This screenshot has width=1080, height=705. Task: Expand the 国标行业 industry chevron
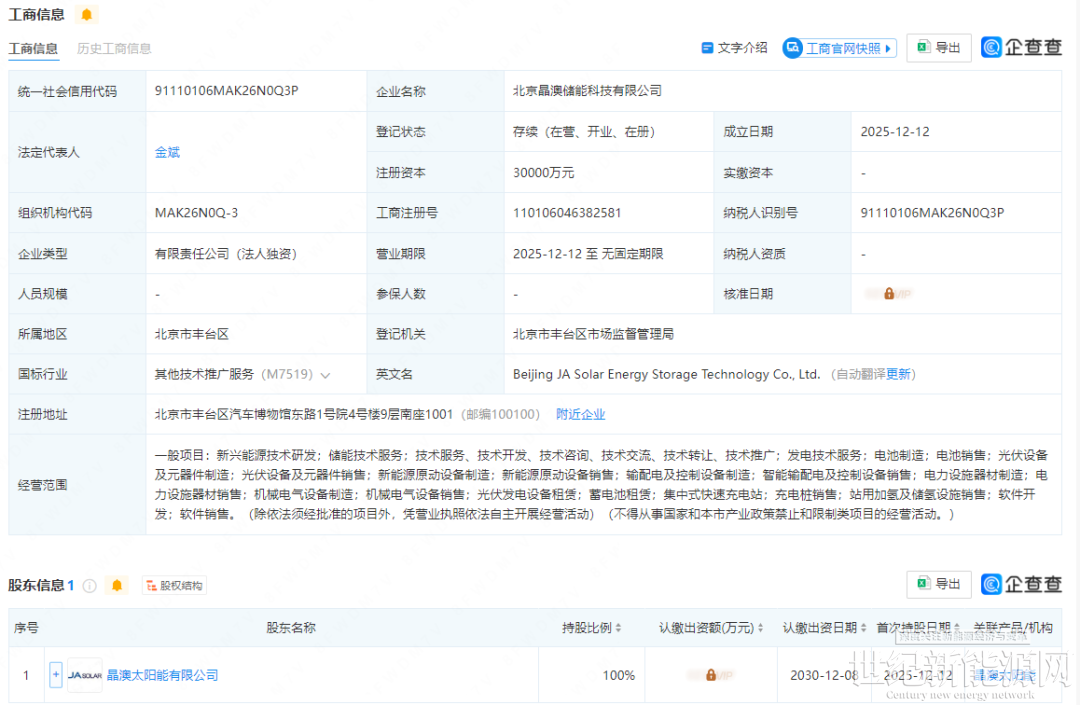(x=325, y=375)
